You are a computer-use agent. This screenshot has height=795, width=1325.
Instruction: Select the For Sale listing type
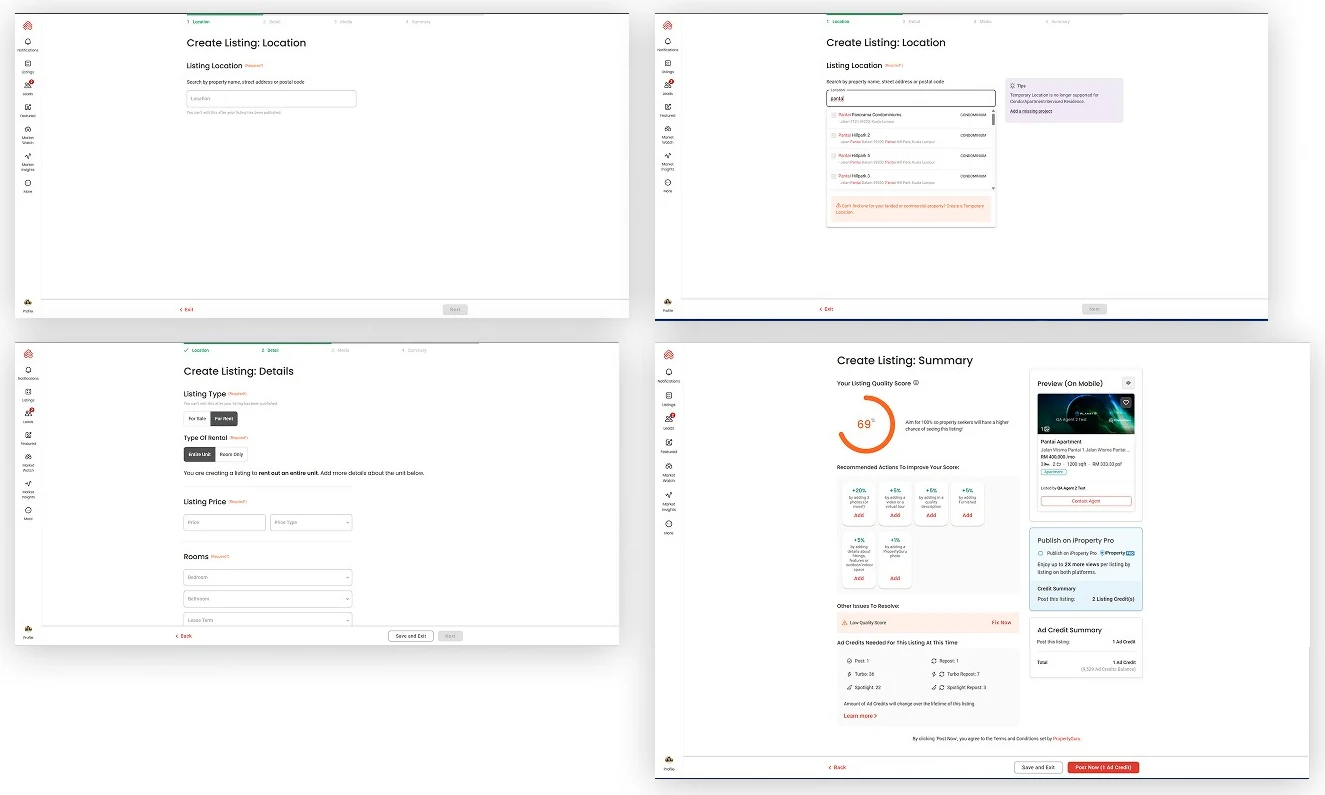(197, 419)
